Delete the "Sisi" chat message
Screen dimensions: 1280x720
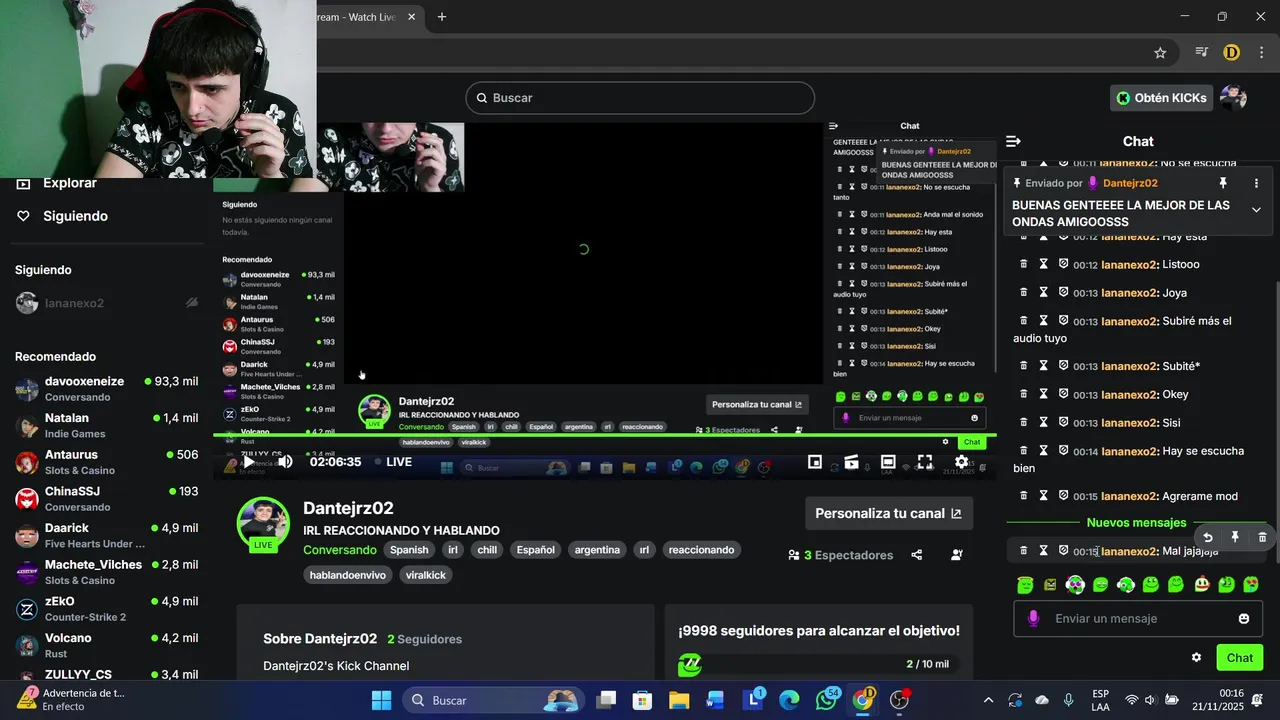pyautogui.click(x=1023, y=422)
